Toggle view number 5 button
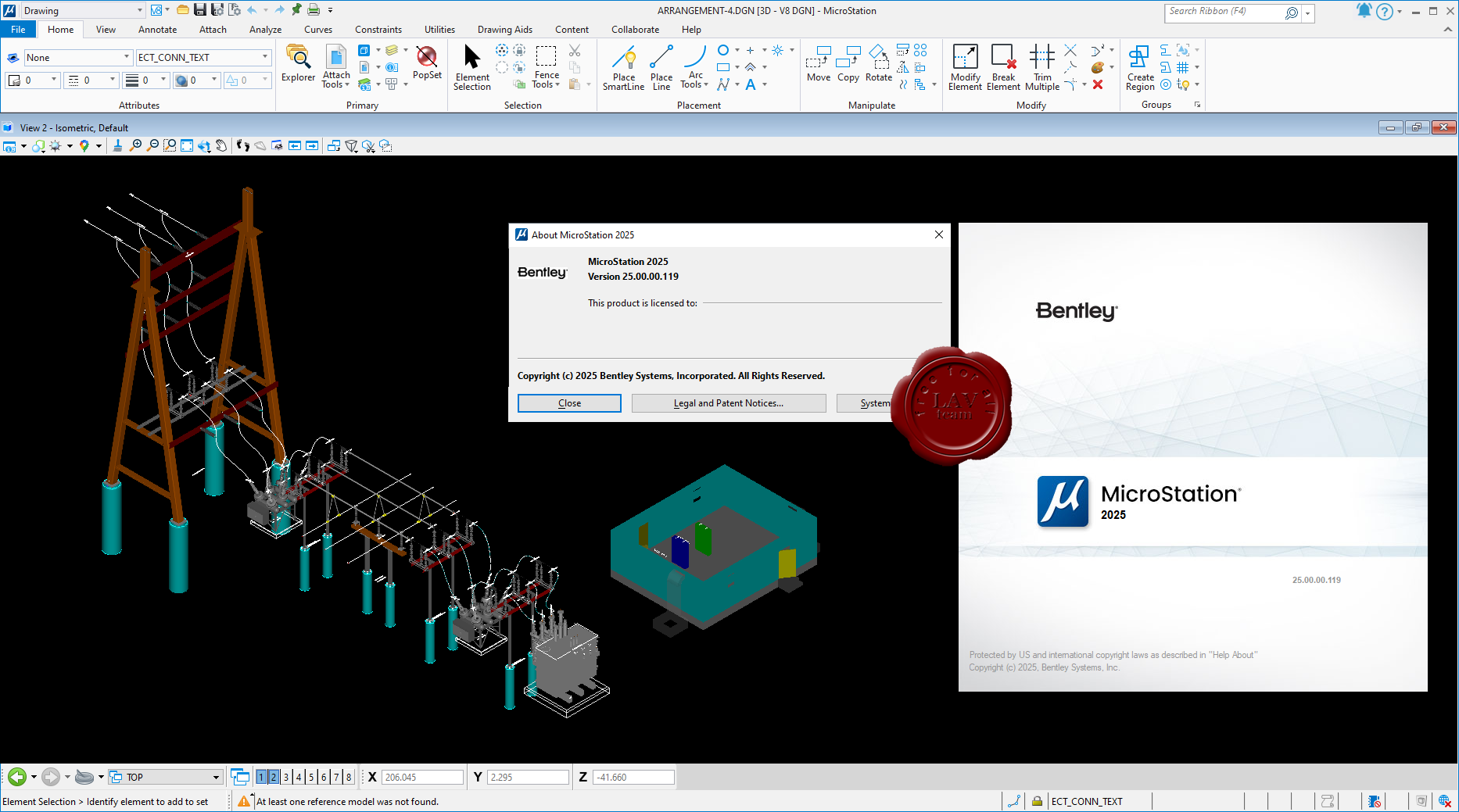The image size is (1459, 812). tap(311, 777)
